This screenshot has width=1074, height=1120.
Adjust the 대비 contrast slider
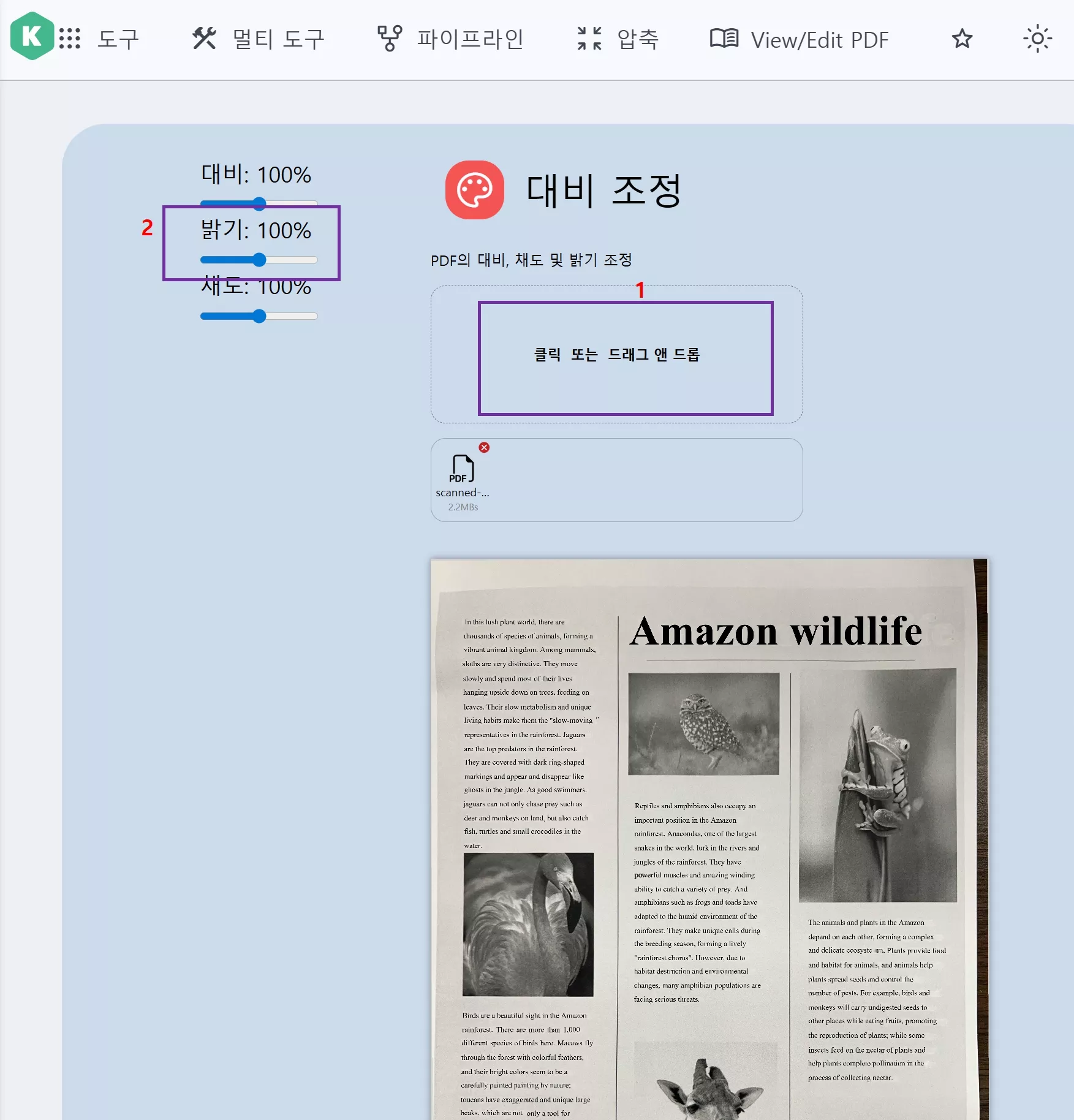tap(260, 202)
